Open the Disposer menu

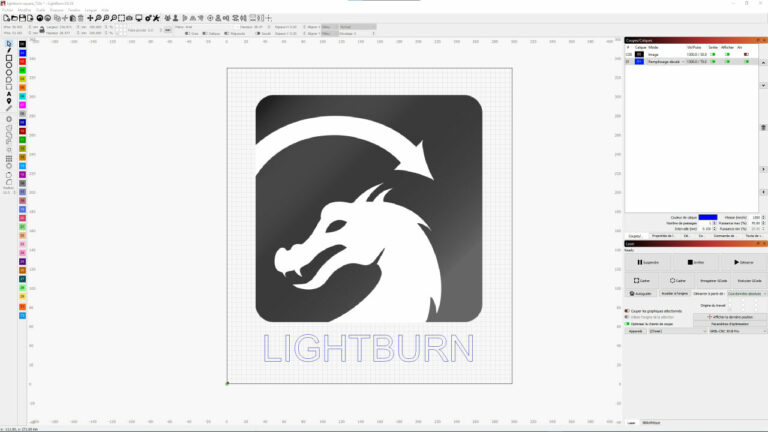click(57, 10)
